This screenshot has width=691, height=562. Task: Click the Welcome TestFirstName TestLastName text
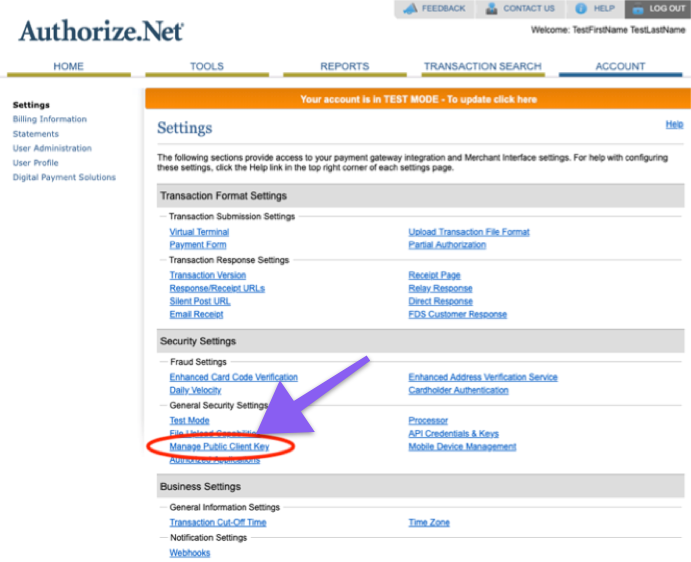(x=608, y=30)
